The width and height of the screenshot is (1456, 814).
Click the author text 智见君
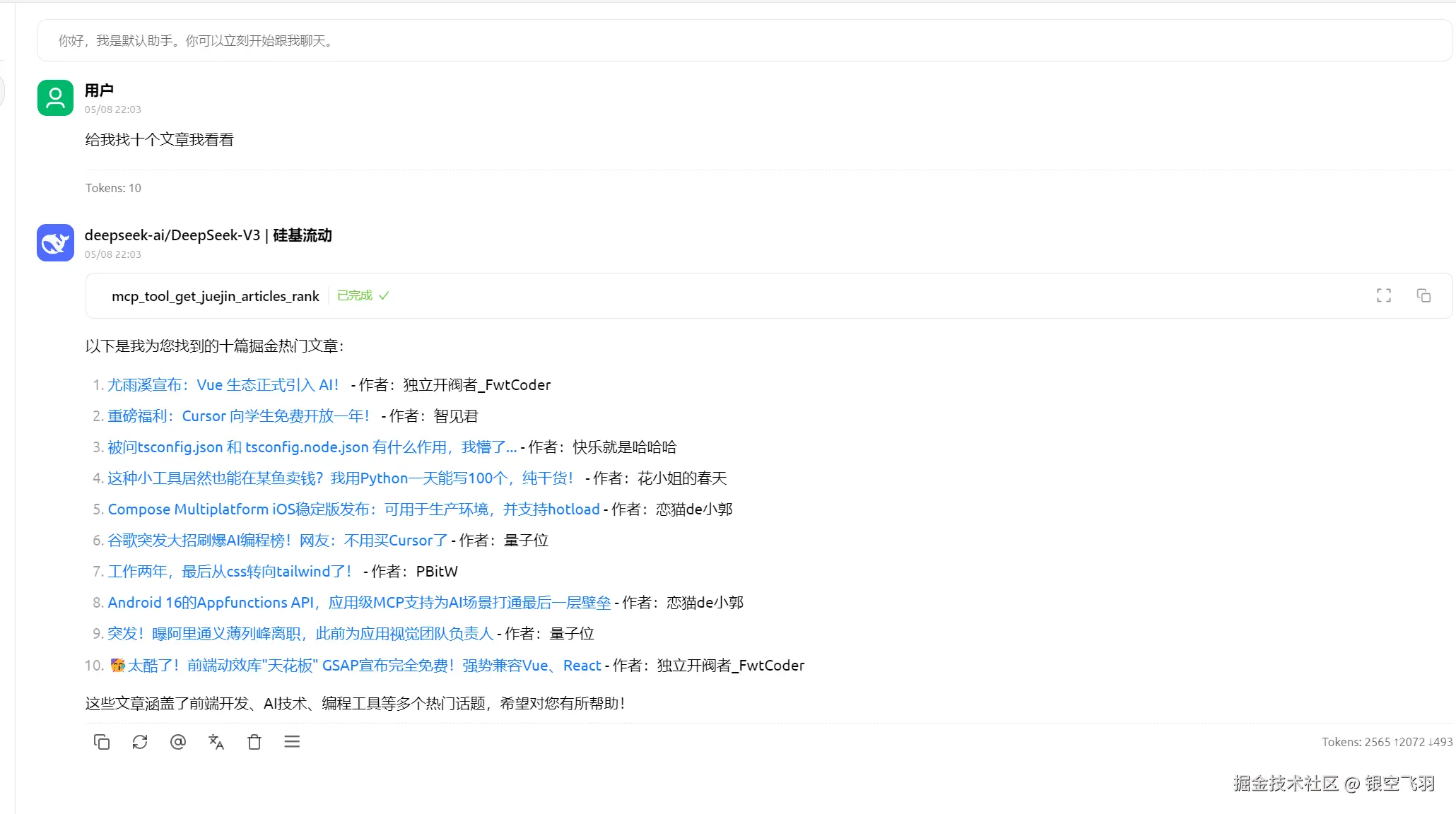tap(456, 416)
